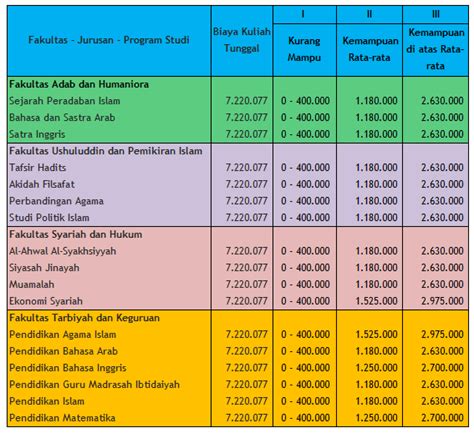Click 2.700.000 in Pendidikan Matematika row
Viewport: 474px width, 433px height.
pyautogui.click(x=442, y=418)
